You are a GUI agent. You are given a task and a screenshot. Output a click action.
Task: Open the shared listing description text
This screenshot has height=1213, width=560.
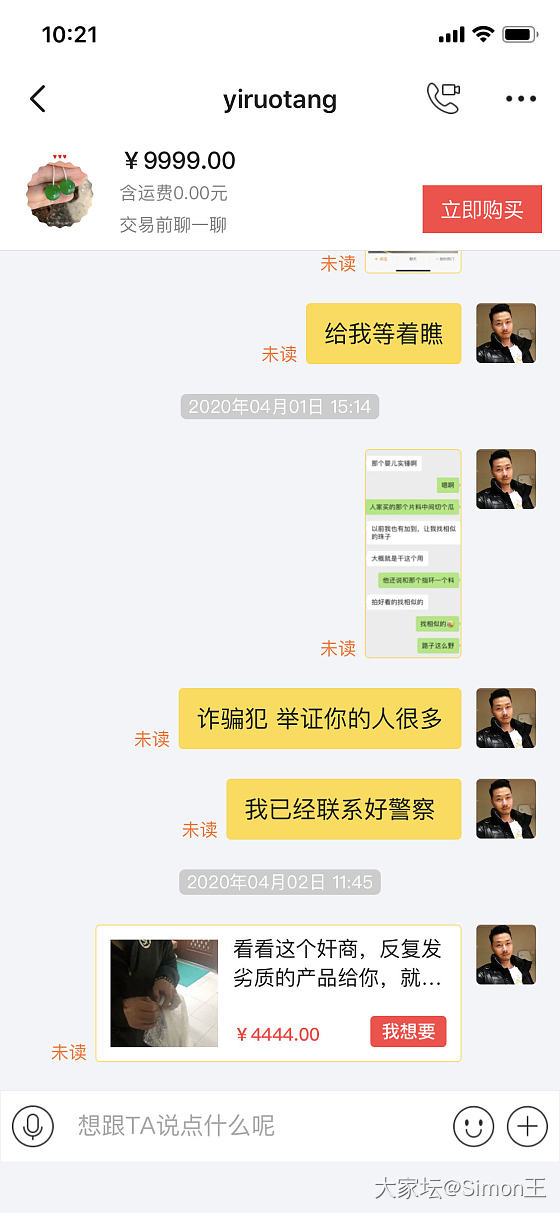point(338,963)
